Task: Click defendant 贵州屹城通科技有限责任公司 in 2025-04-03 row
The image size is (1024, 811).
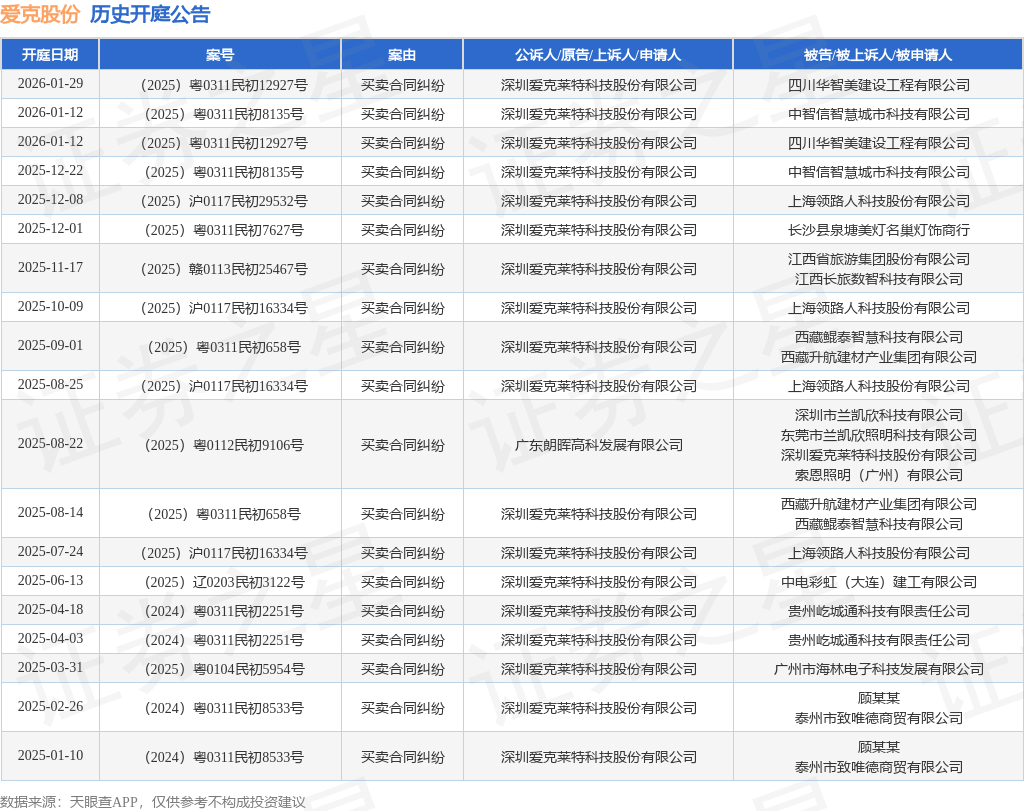Action: [x=878, y=640]
